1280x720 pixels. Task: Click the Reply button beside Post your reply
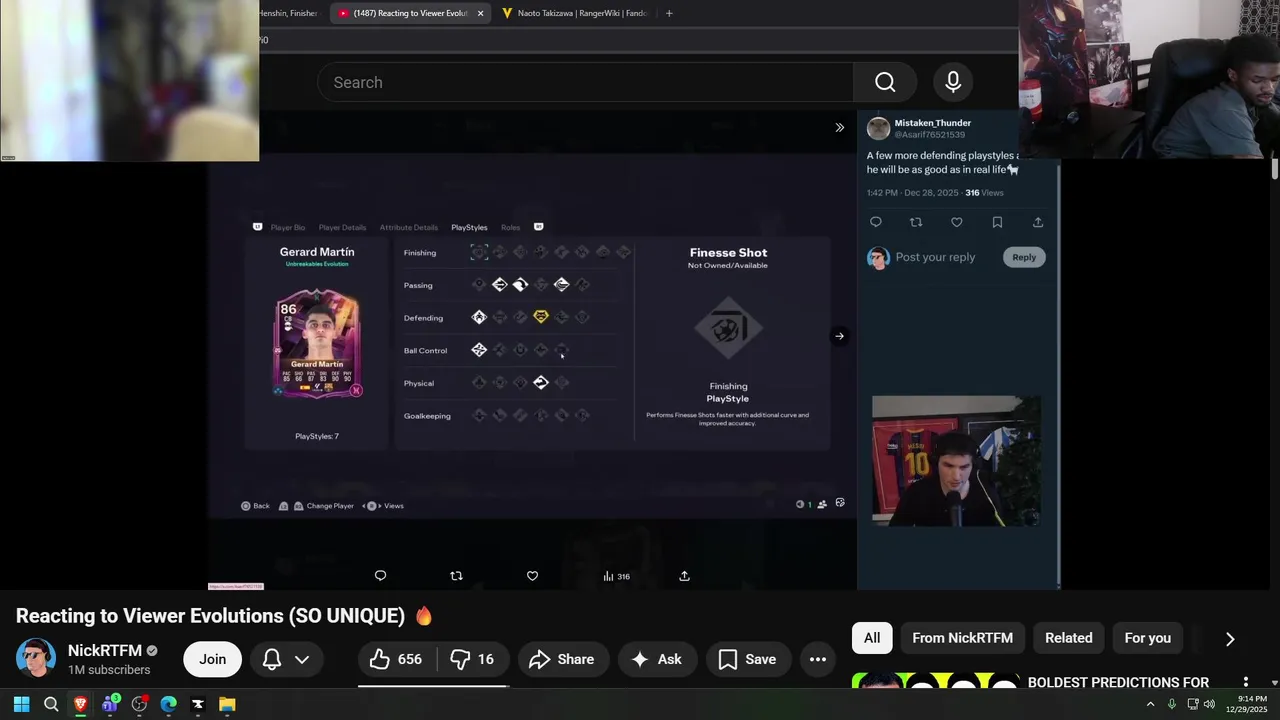click(x=1024, y=257)
